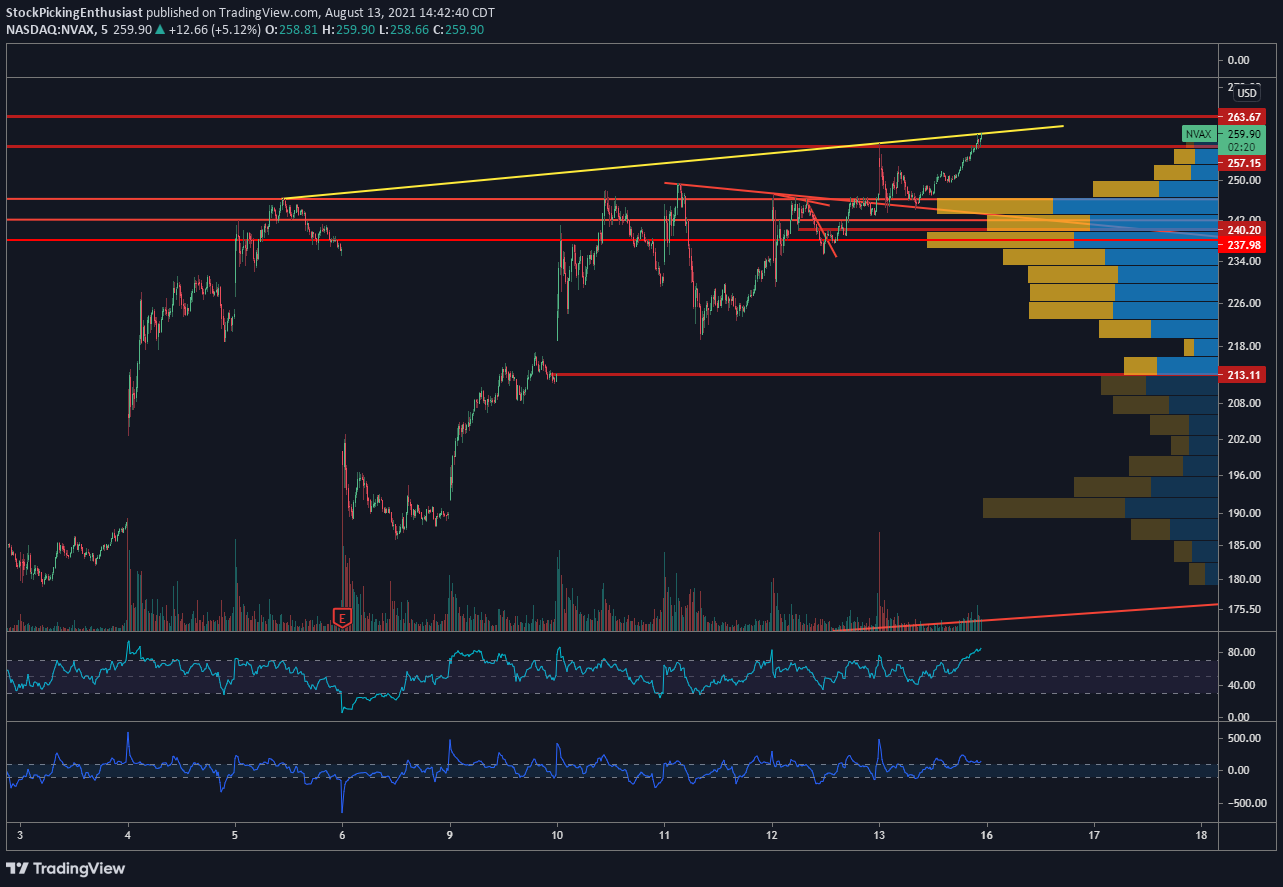Click the current price 259.90 green label
The height and width of the screenshot is (887, 1283).
1243,133
